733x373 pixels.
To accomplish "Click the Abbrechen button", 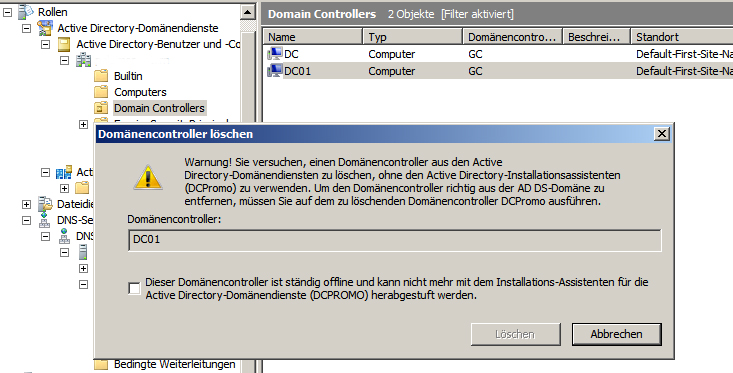I will click(x=617, y=334).
